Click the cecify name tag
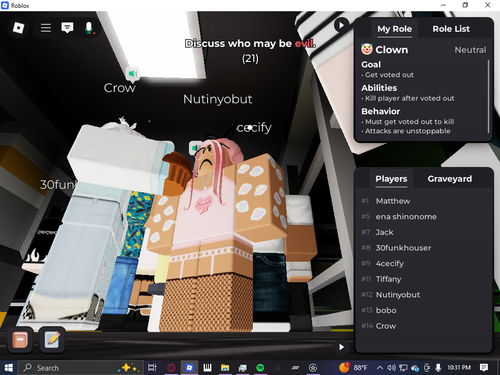This screenshot has width=500, height=375. 254,128
